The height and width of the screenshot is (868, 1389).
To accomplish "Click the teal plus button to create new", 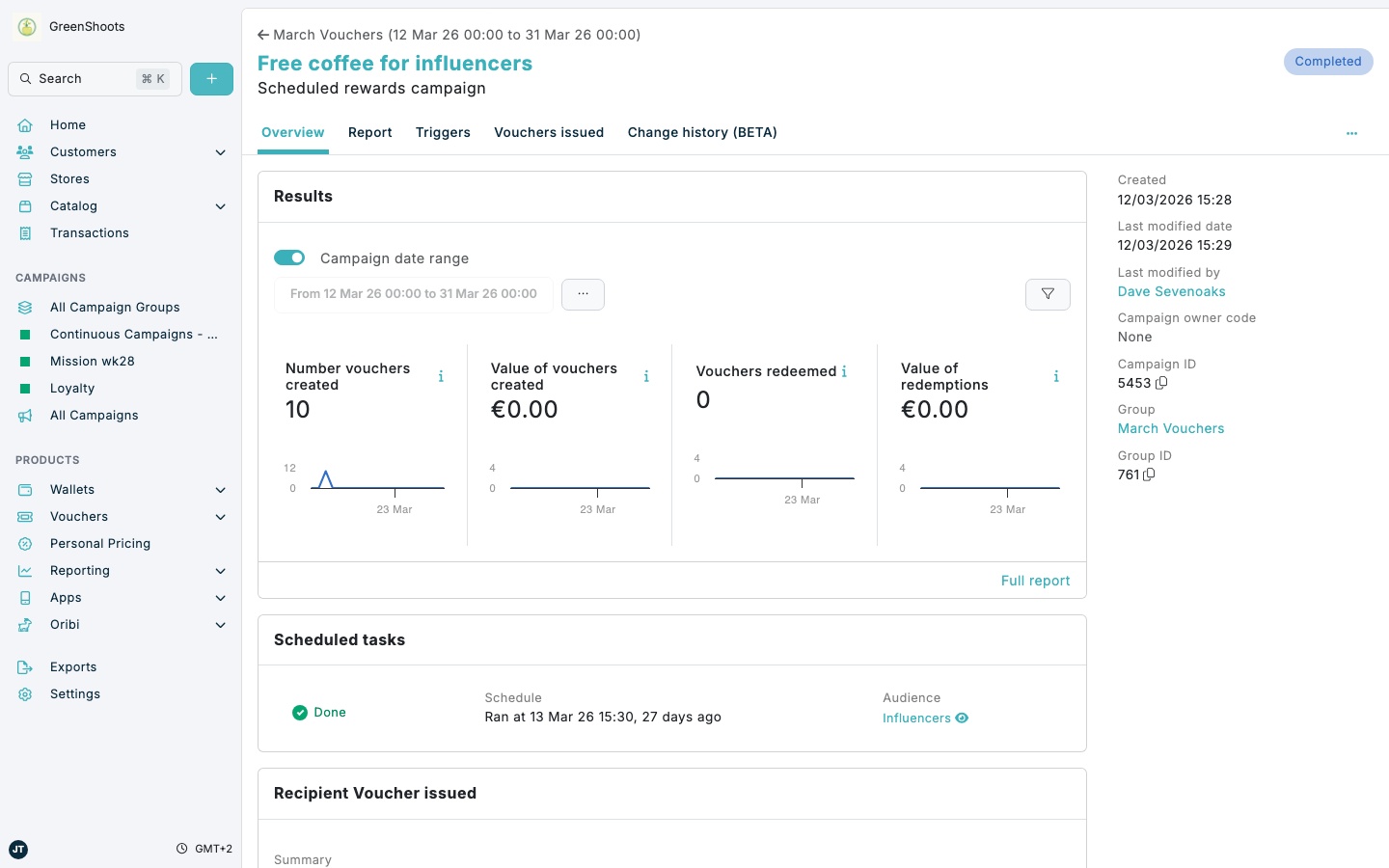I will (x=211, y=78).
